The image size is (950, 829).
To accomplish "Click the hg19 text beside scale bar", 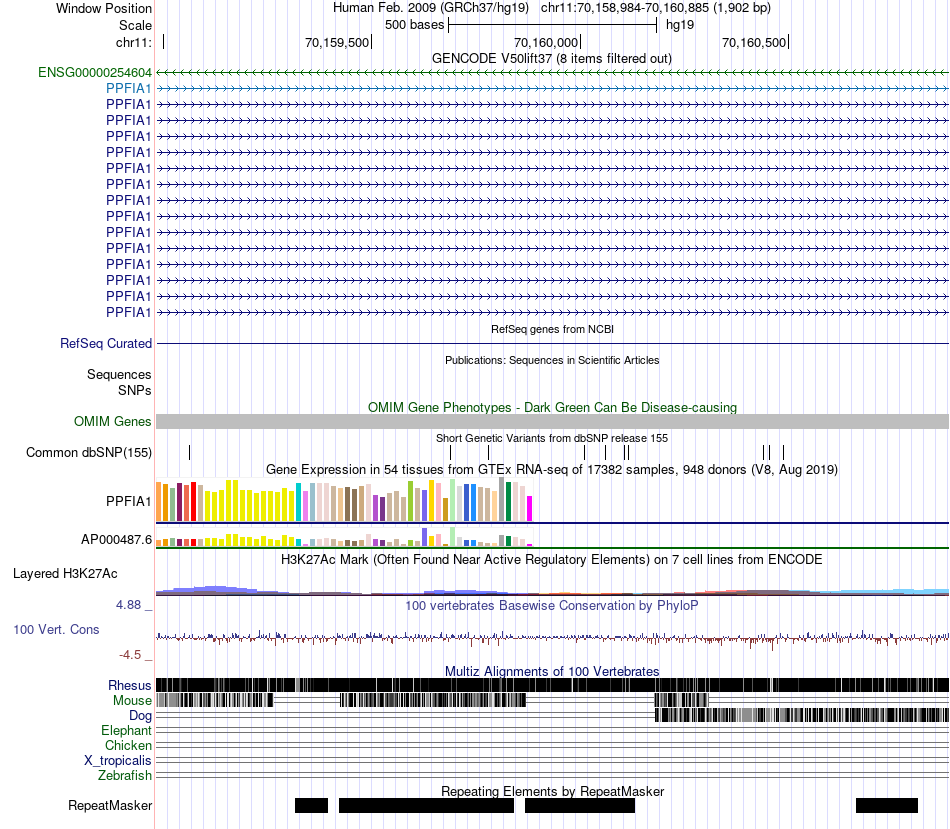I will (x=680, y=25).
